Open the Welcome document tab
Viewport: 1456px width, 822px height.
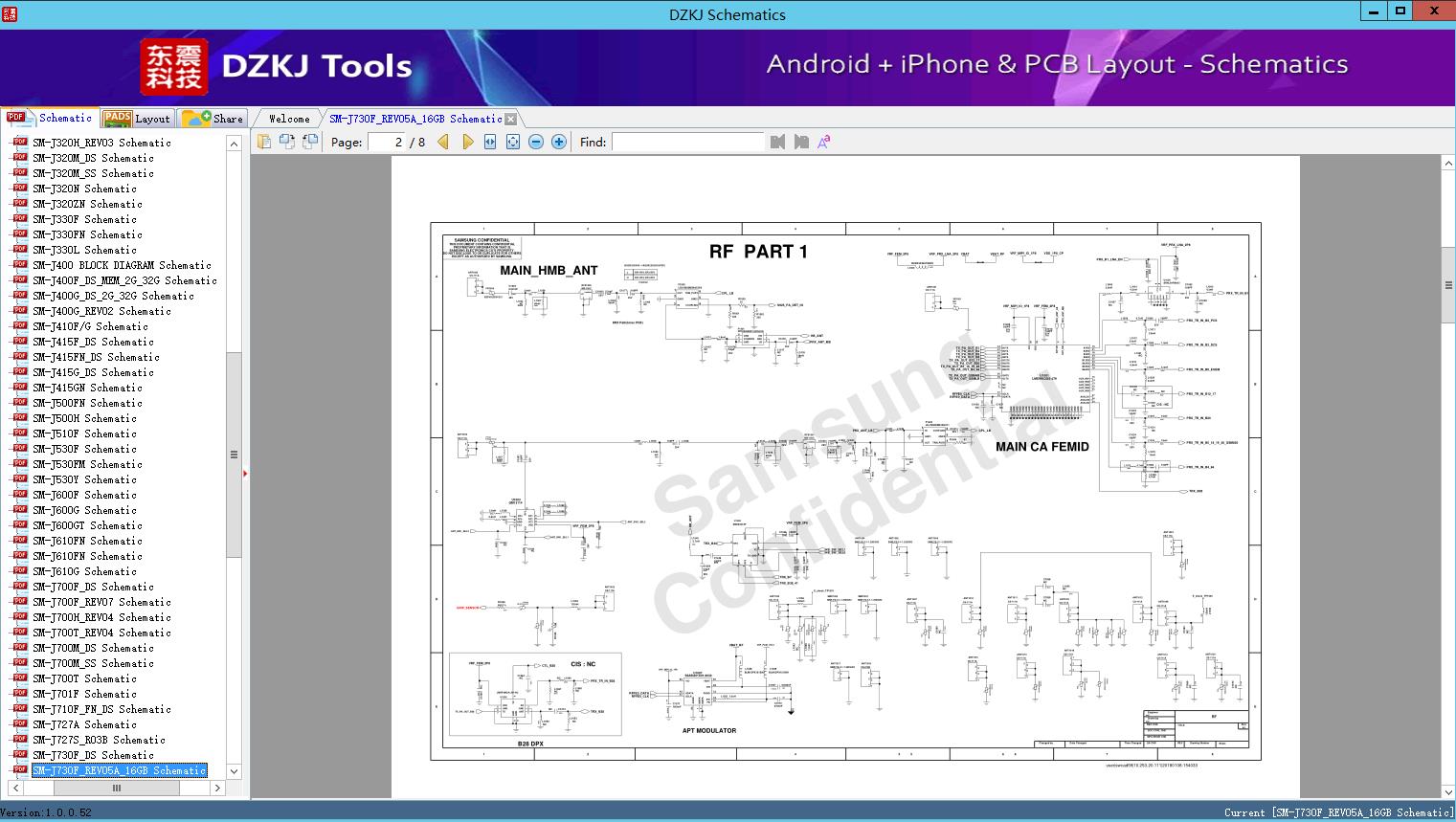(289, 119)
